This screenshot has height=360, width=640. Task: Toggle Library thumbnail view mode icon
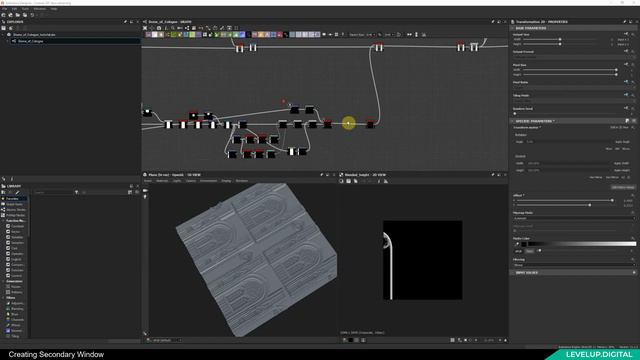click(x=130, y=192)
